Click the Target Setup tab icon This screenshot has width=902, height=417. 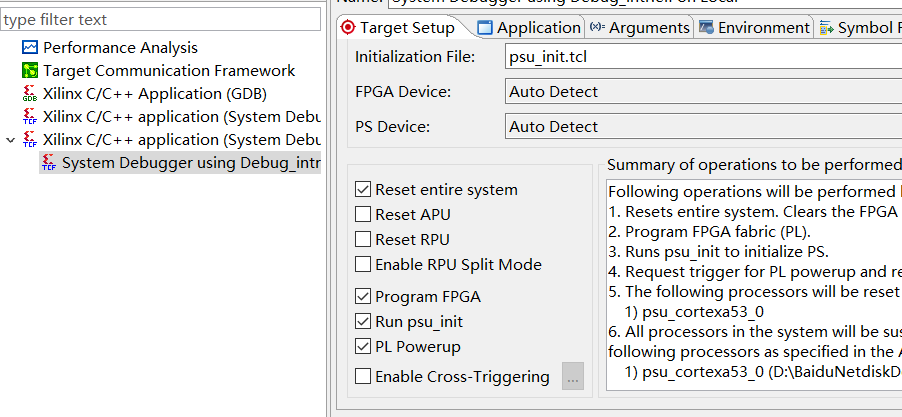[x=348, y=28]
